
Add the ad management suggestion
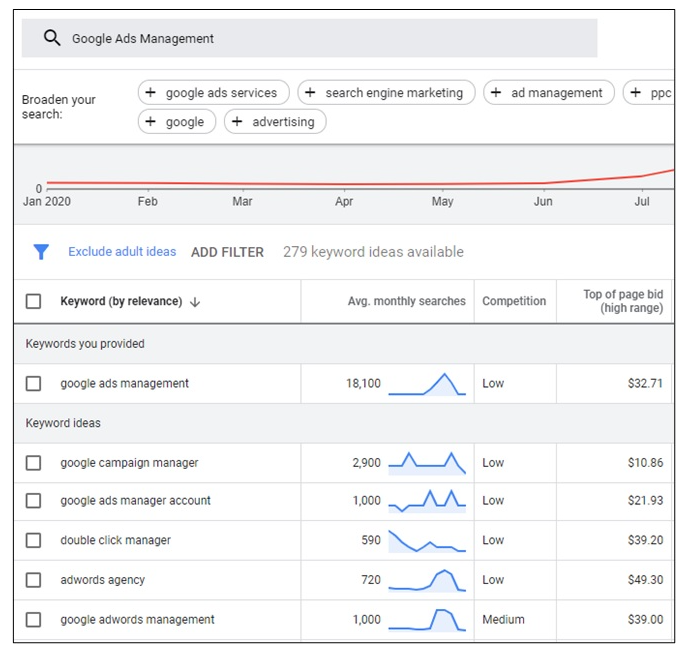click(549, 92)
